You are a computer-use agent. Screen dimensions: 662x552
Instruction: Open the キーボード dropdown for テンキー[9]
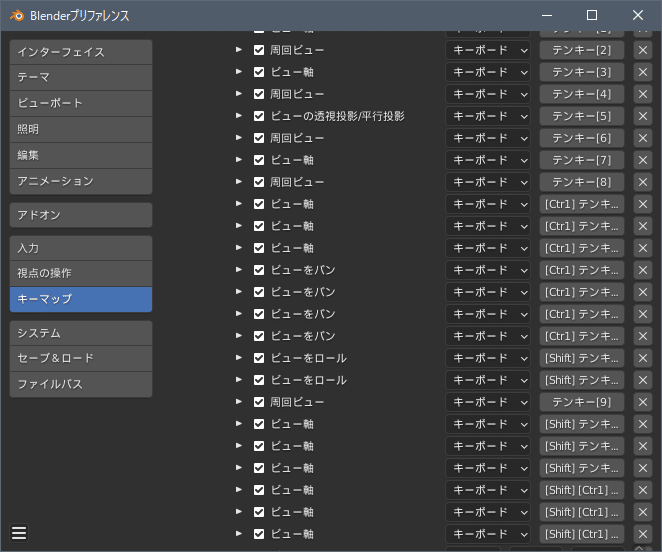[488, 402]
